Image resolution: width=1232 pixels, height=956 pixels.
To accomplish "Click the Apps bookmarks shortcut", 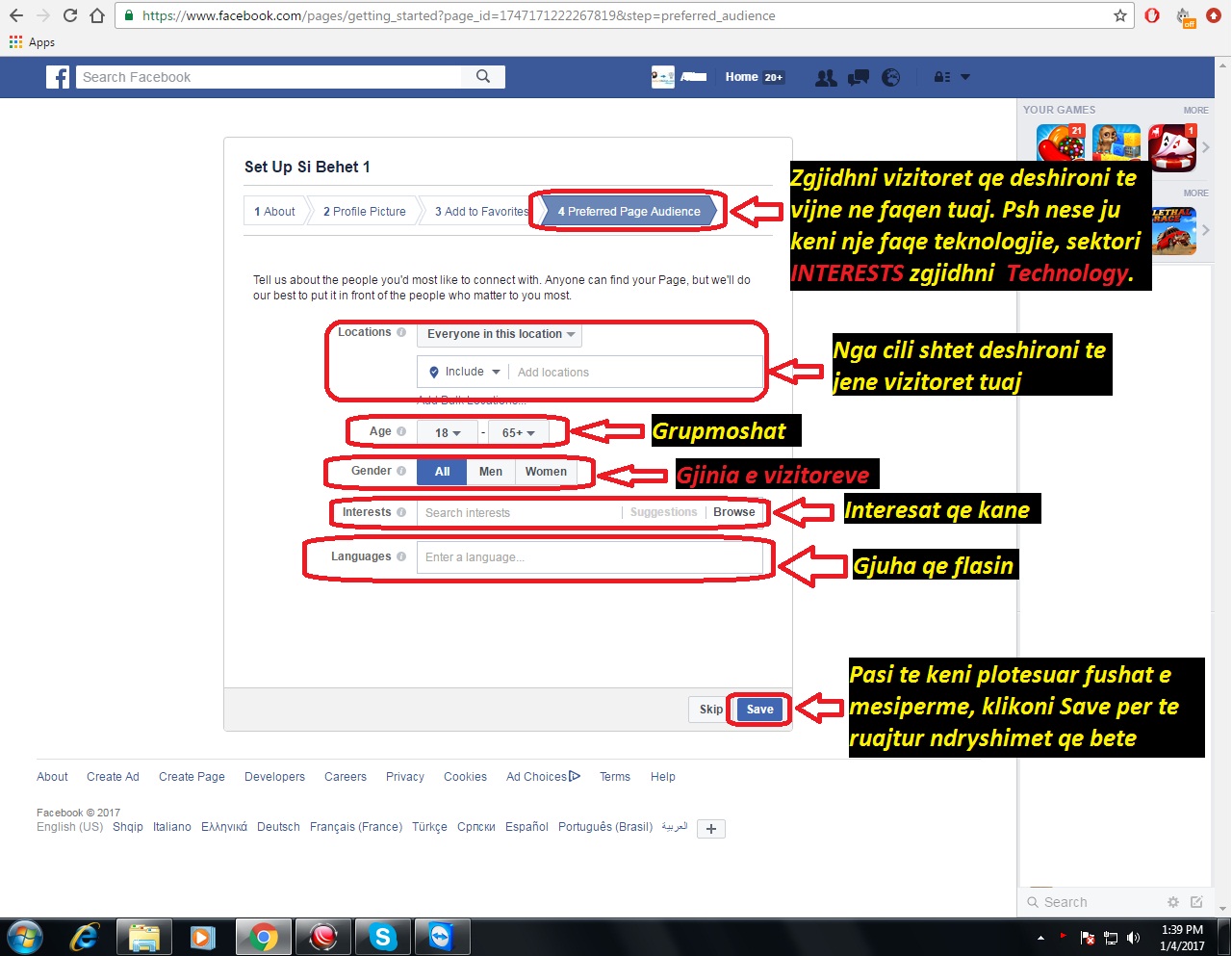I will coord(32,42).
